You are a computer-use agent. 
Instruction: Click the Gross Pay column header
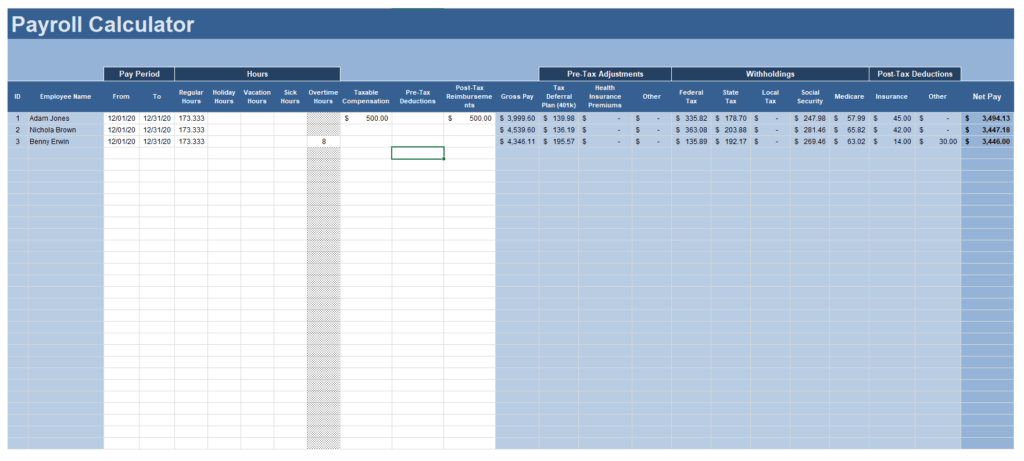coord(517,97)
